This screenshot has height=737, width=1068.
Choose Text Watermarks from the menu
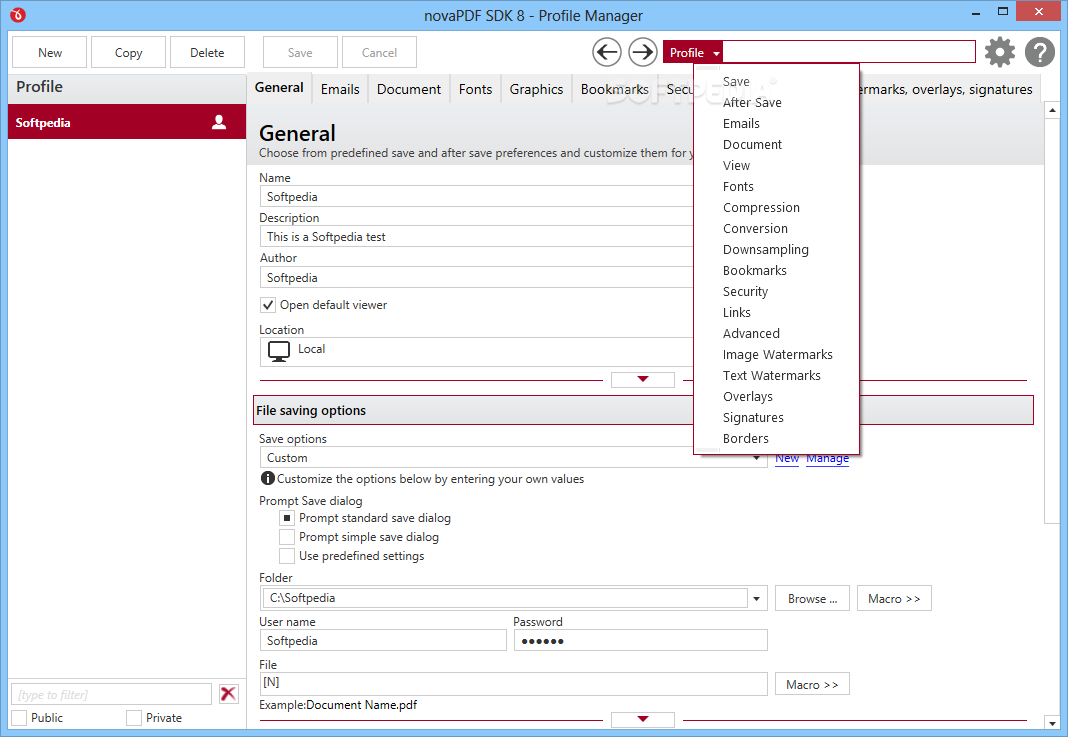(x=771, y=375)
